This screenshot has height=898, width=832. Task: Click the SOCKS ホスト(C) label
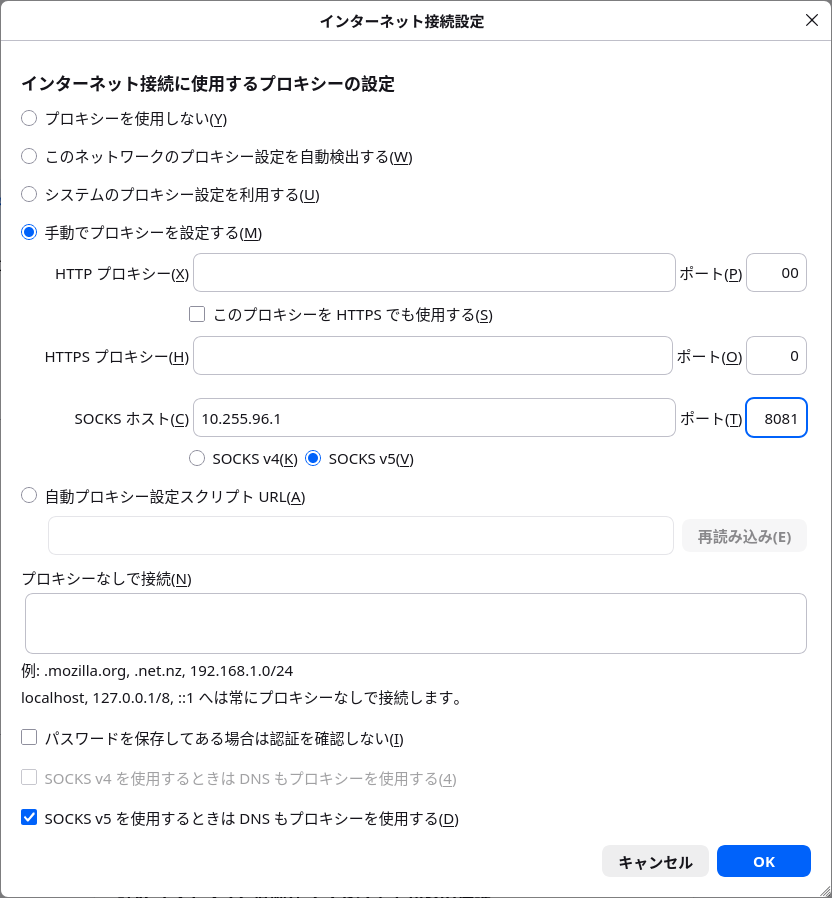pyautogui.click(x=132, y=419)
